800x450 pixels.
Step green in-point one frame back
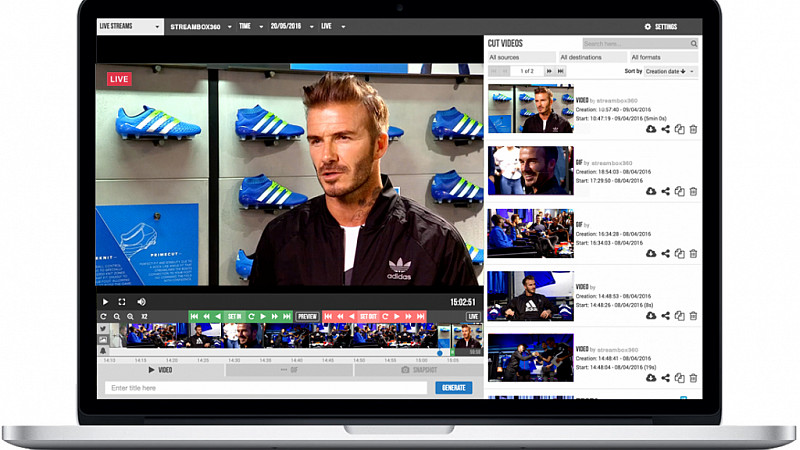point(218,317)
